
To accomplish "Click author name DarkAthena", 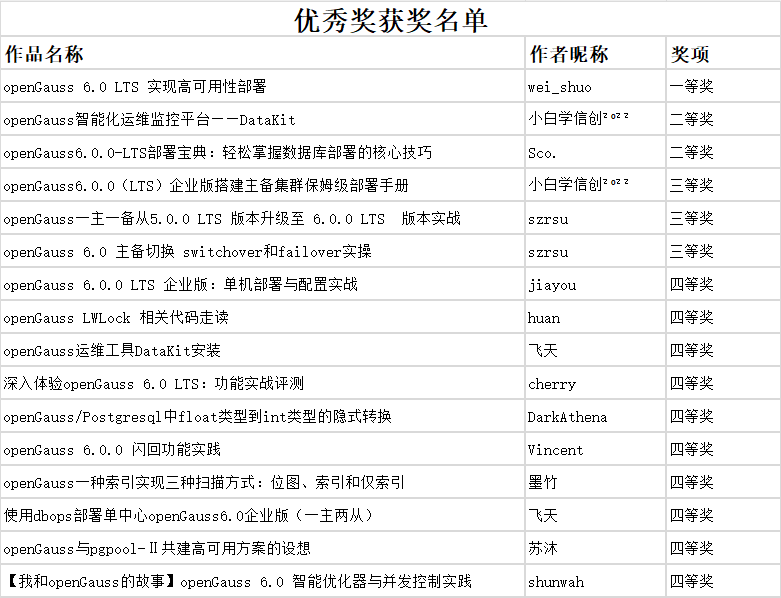I will coord(567,417).
